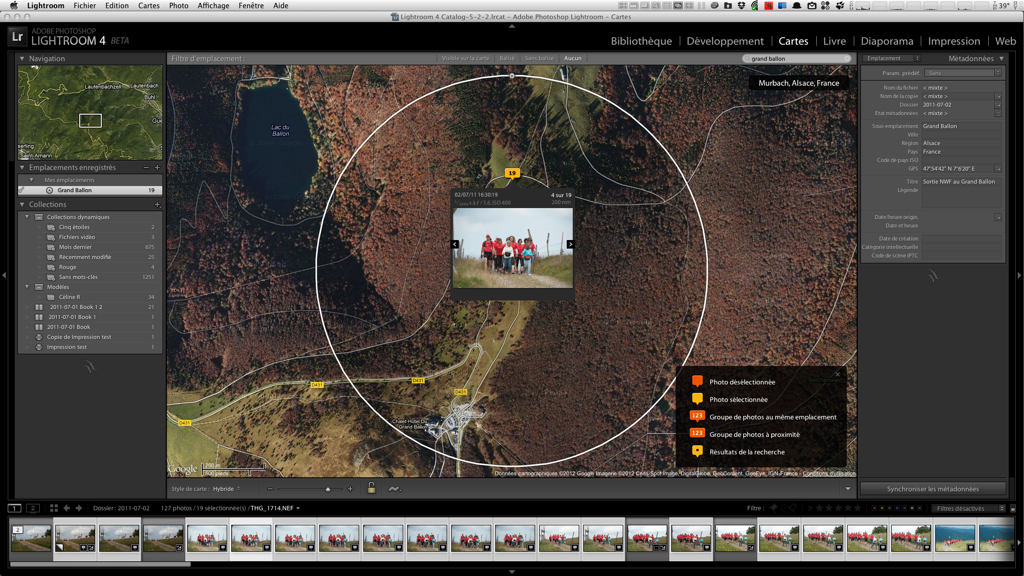Open the Fichier menu
Viewport: 1024px width, 576px height.
[84, 5]
